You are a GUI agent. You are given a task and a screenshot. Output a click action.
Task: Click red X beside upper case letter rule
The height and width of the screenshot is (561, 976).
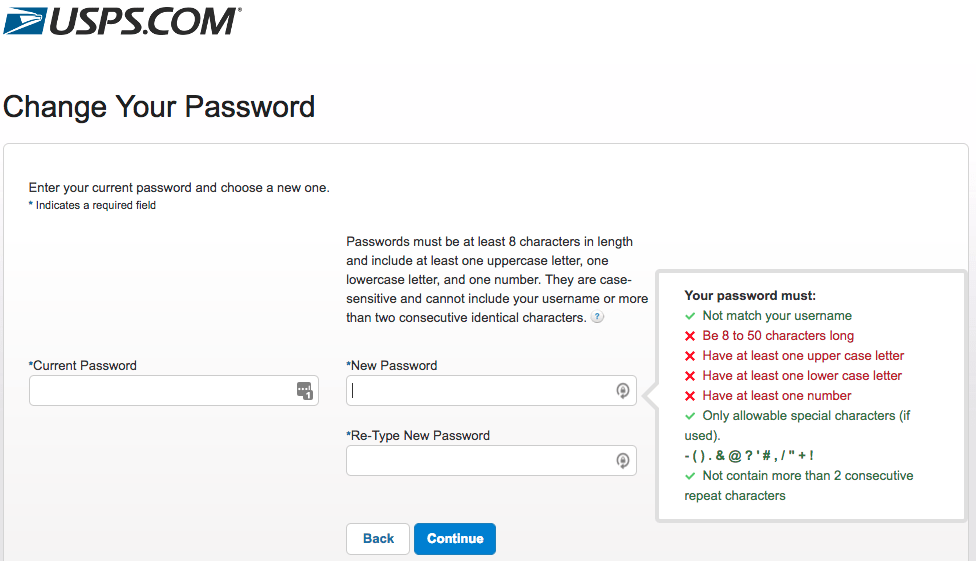[x=690, y=356]
